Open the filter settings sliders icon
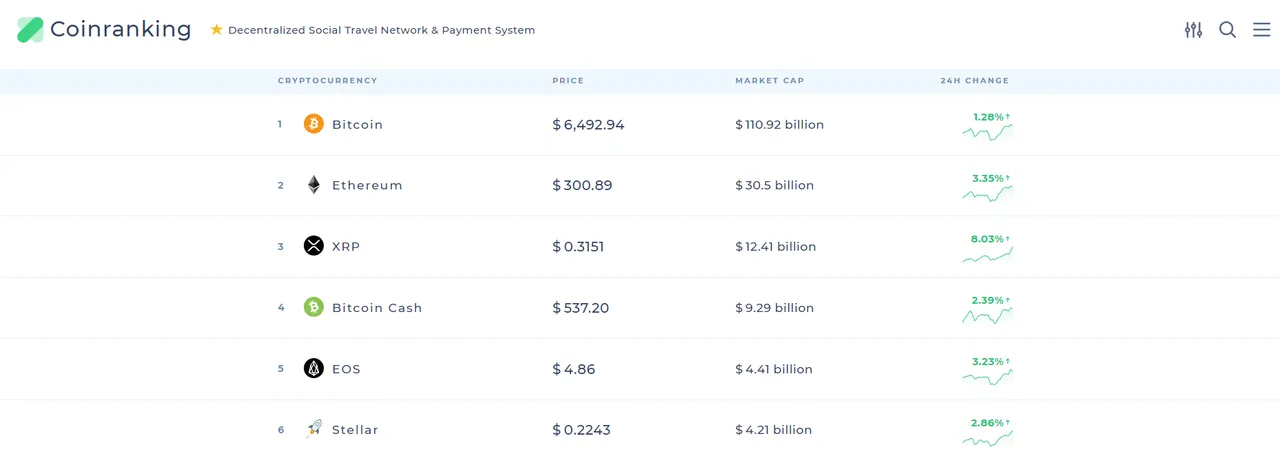Screen dimensions: 1280x458 1193,30
